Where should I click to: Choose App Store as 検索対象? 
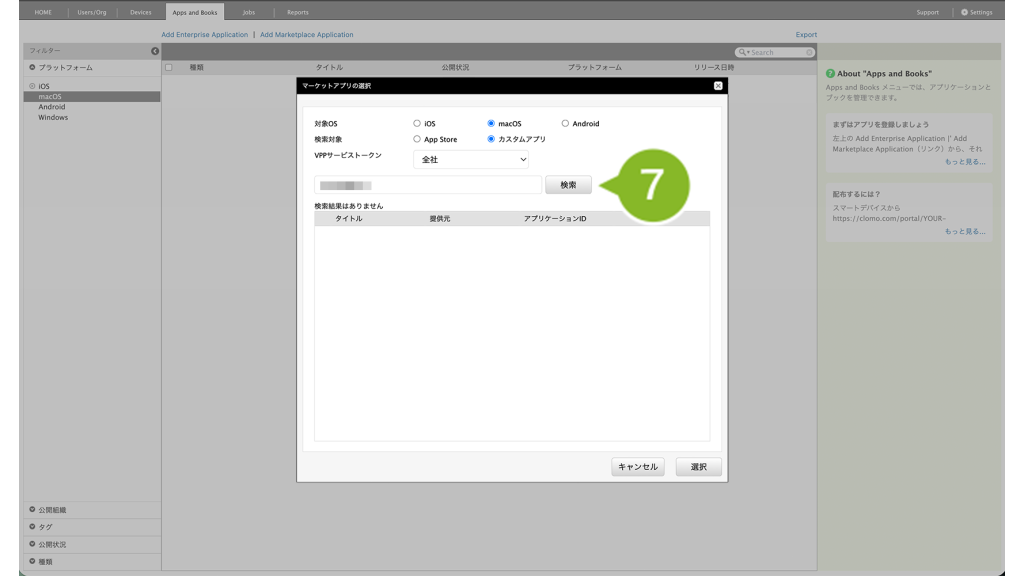[417, 139]
